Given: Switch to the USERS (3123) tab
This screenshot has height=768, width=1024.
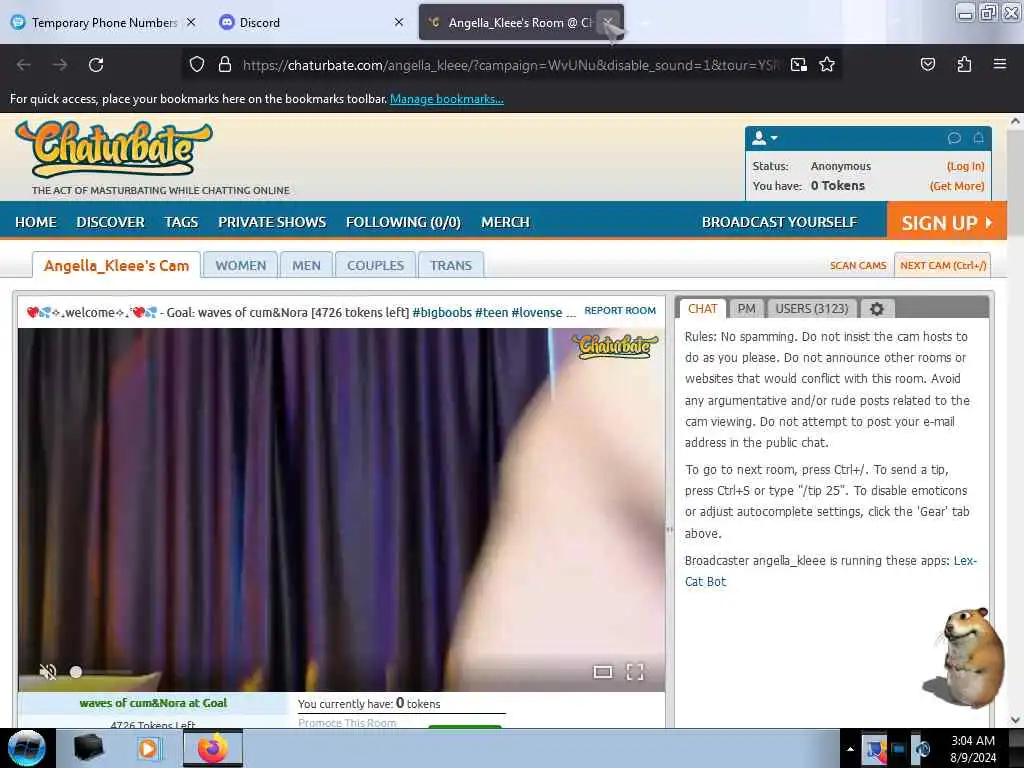Looking at the screenshot, I should 812,309.
